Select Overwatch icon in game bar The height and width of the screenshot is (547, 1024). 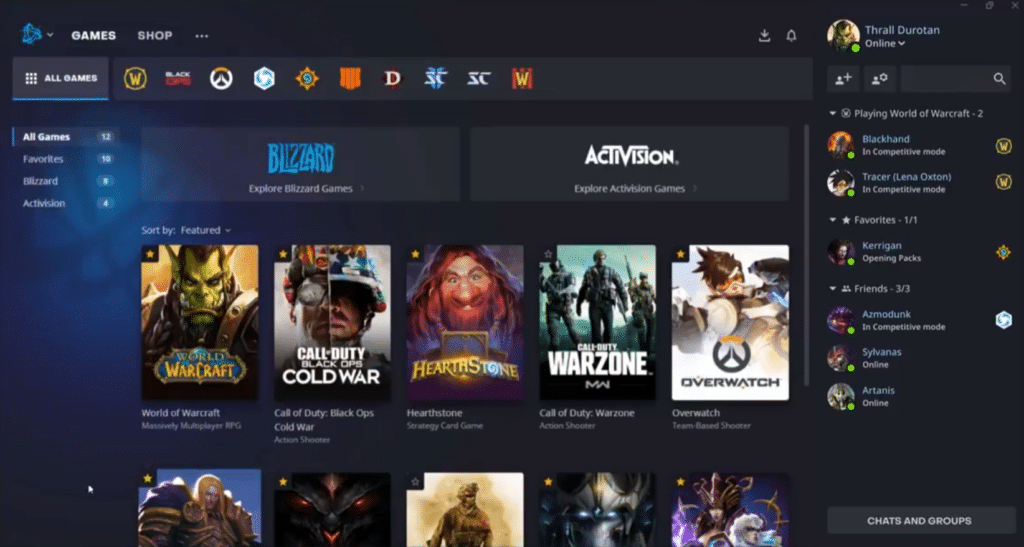[x=221, y=79]
